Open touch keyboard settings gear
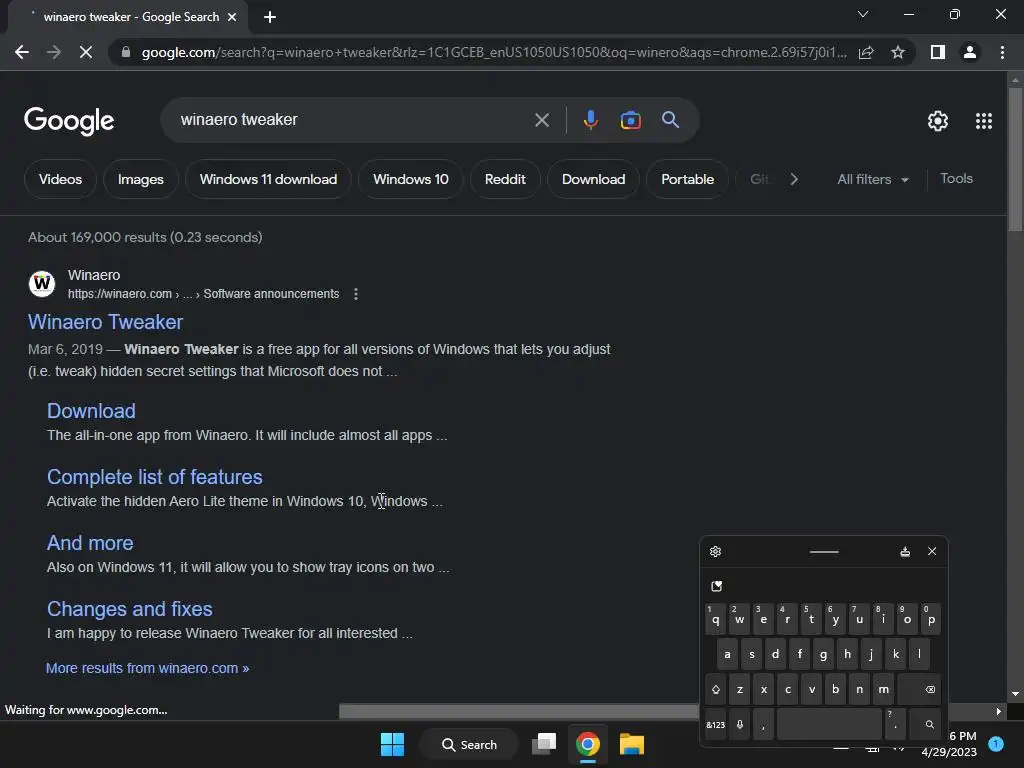The width and height of the screenshot is (1024, 768). click(x=716, y=552)
